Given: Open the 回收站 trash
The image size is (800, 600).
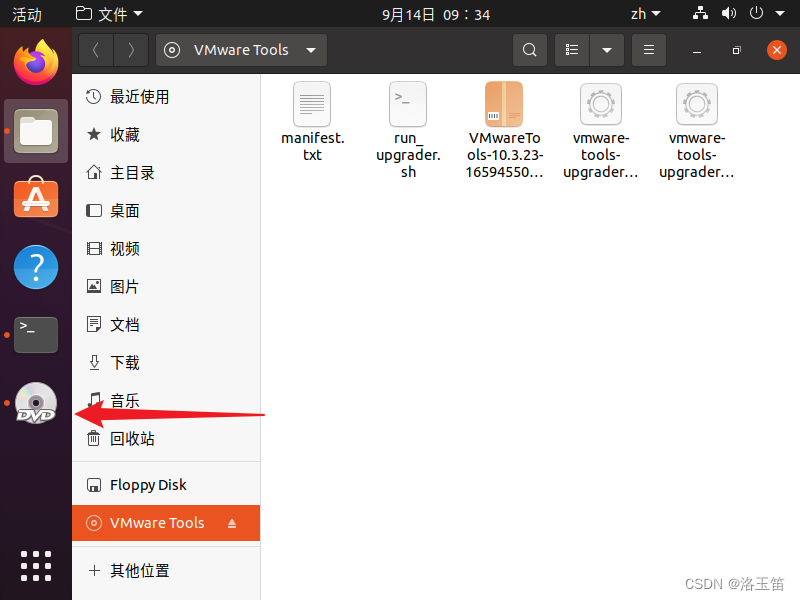Looking at the screenshot, I should tap(166, 438).
